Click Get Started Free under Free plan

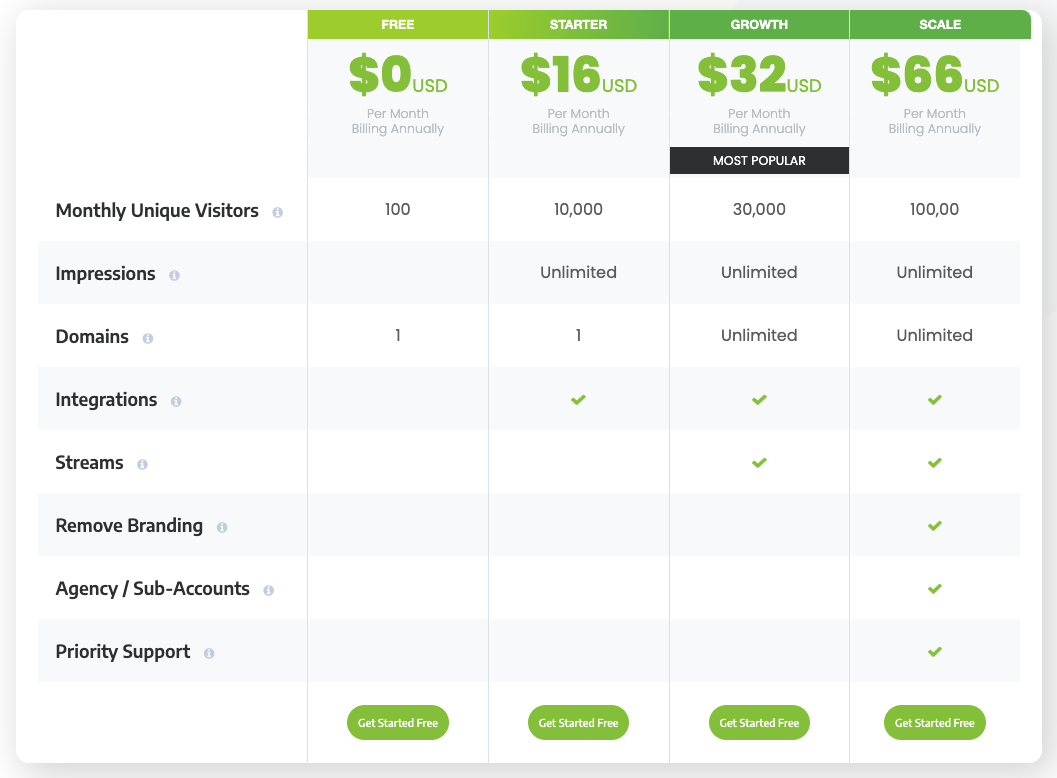tap(398, 723)
